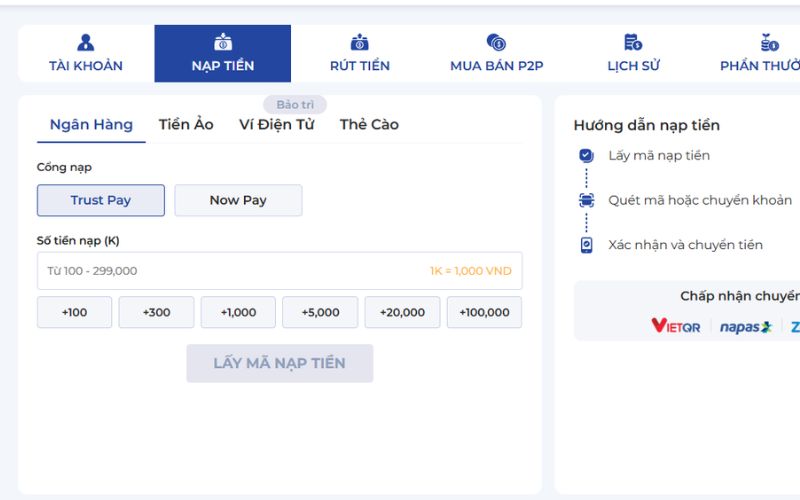This screenshot has width=800, height=500.
Task: Choose the Now Pay gateway
Action: pos(238,200)
